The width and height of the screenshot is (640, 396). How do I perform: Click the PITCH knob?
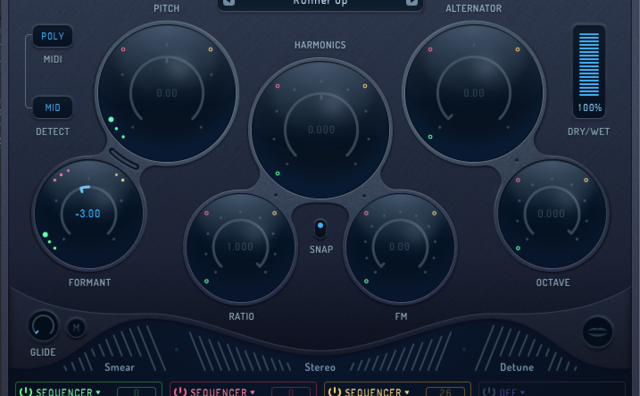(167, 93)
